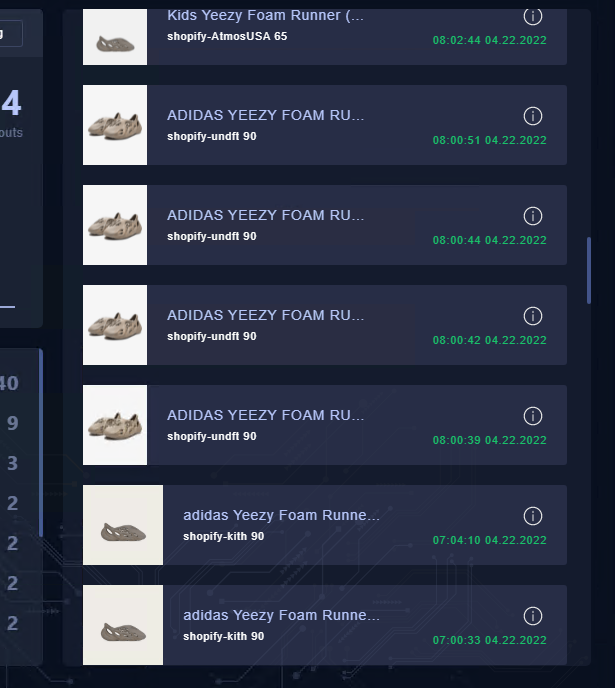
Task: Click checkout list vertical scrollbar thumb
Action: (x=589, y=270)
